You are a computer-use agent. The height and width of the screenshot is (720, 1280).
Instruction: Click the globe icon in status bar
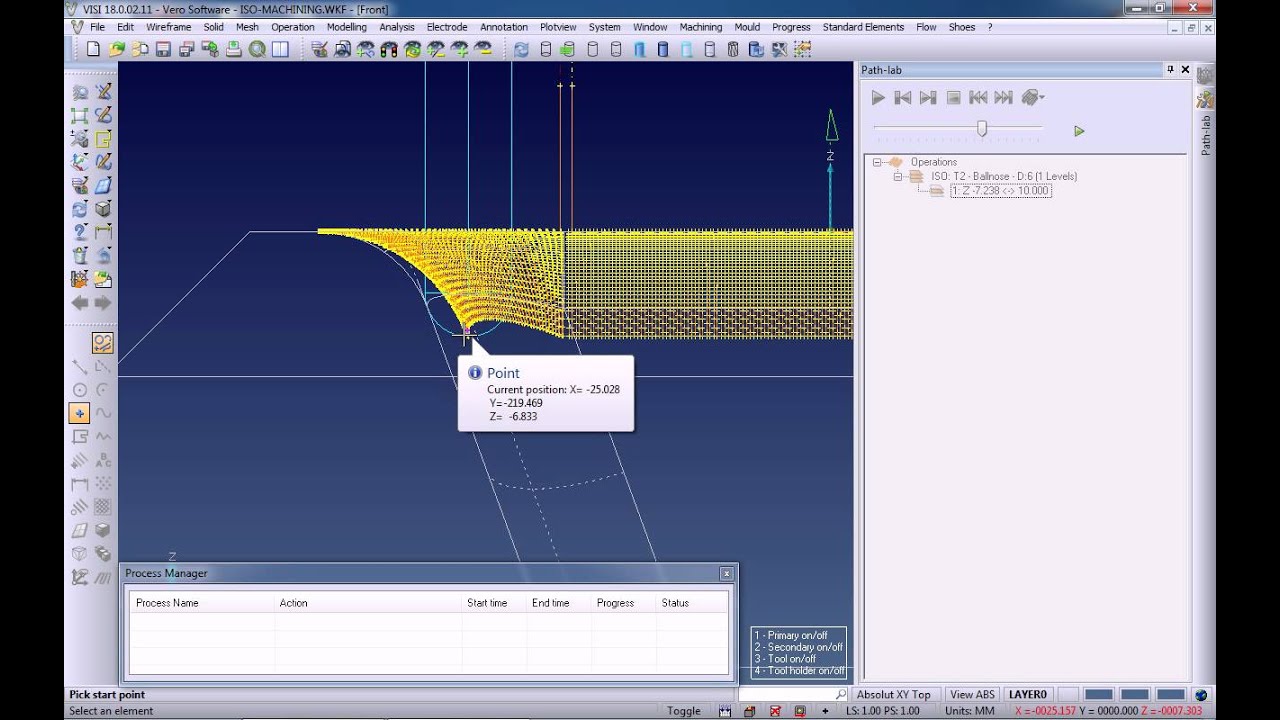point(1201,694)
